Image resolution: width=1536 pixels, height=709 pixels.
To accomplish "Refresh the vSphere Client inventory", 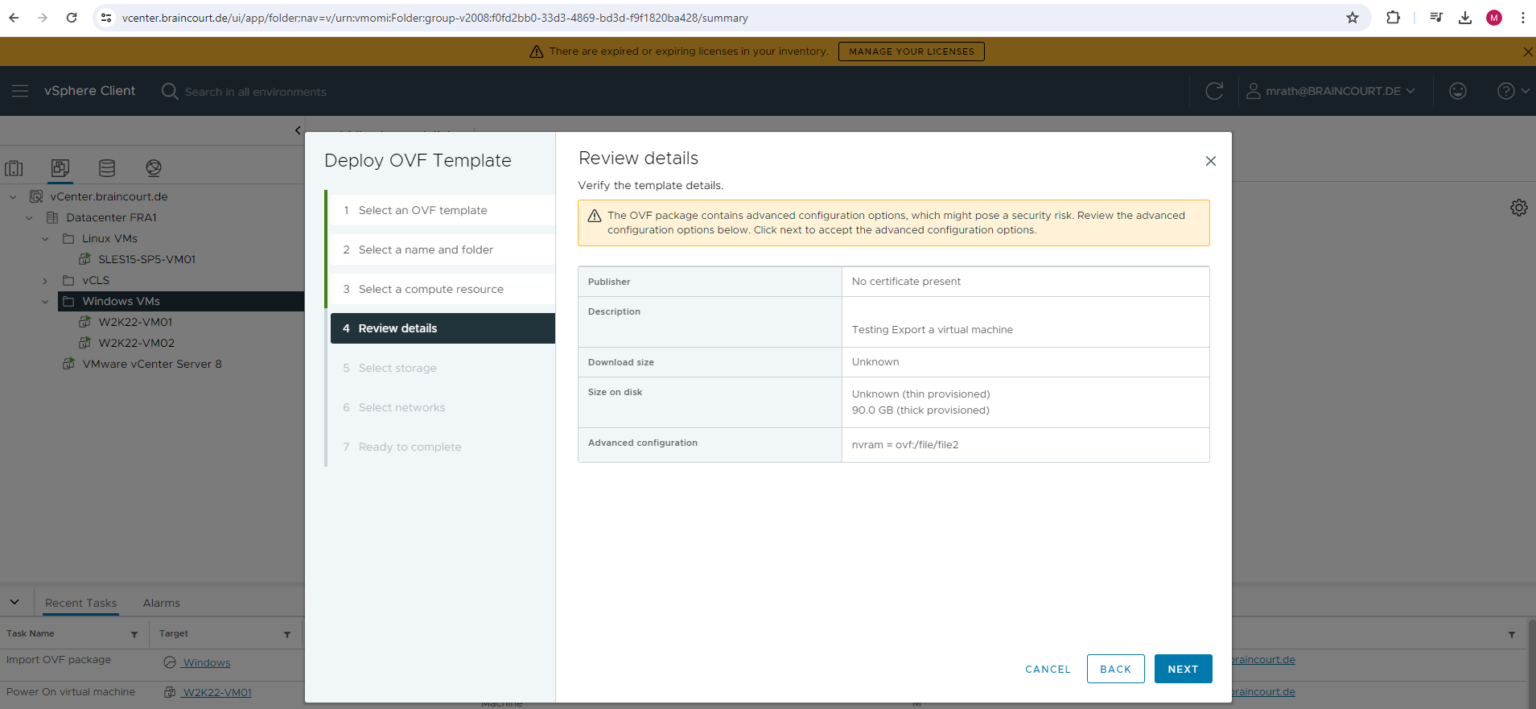I will tap(1213, 91).
